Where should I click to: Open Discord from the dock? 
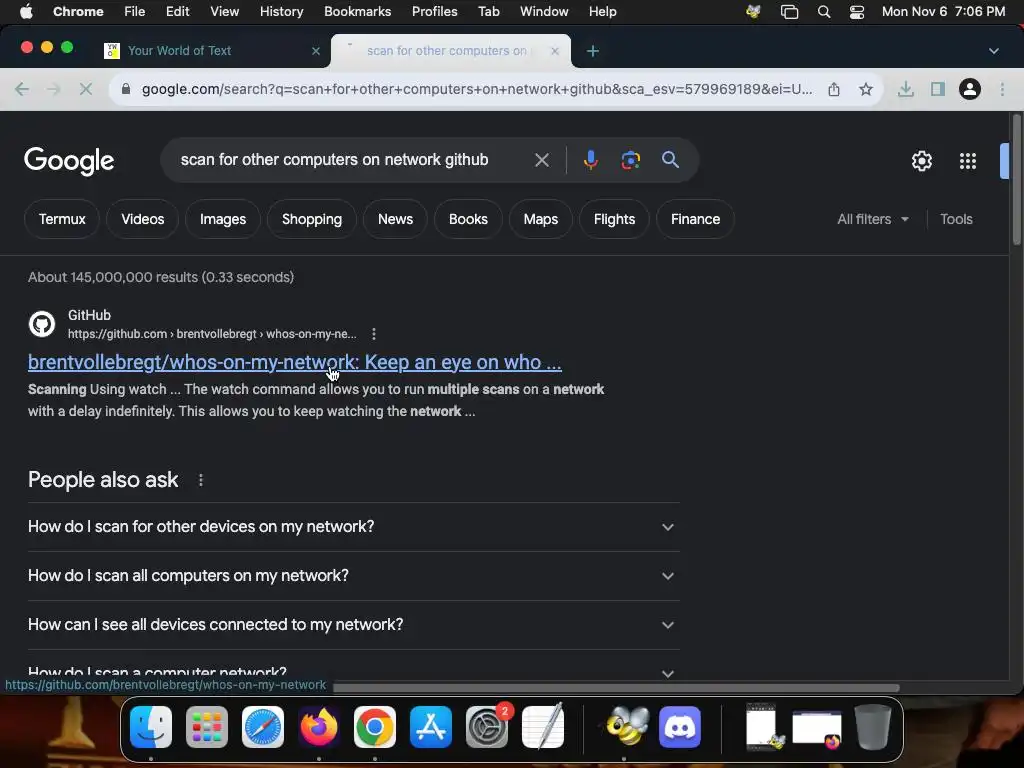point(680,726)
